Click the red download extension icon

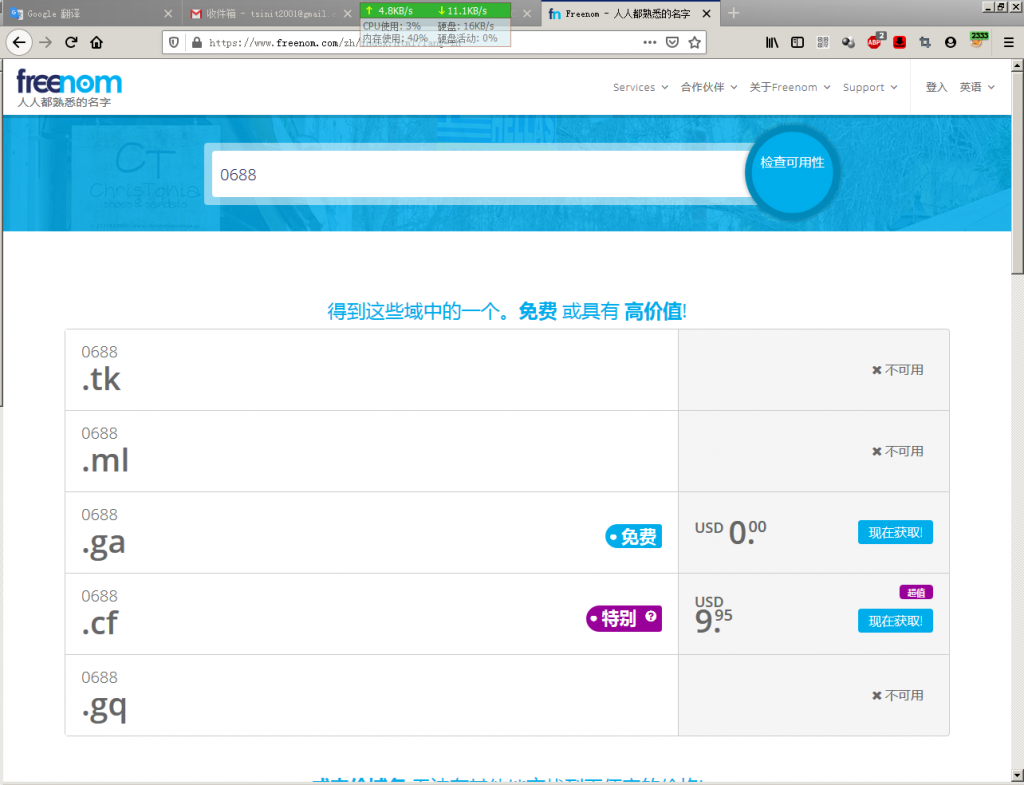pyautogui.click(x=899, y=42)
